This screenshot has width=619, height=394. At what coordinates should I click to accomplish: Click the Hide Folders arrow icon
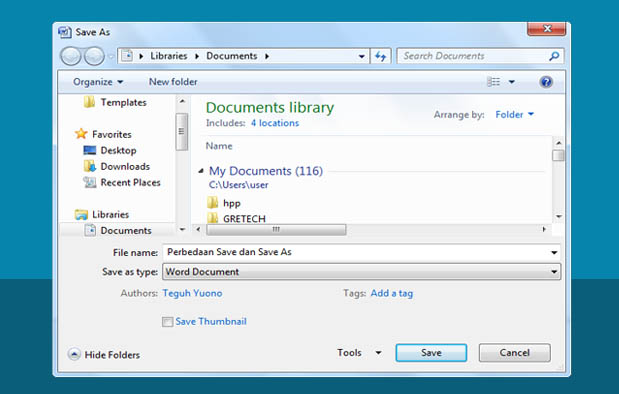[74, 354]
